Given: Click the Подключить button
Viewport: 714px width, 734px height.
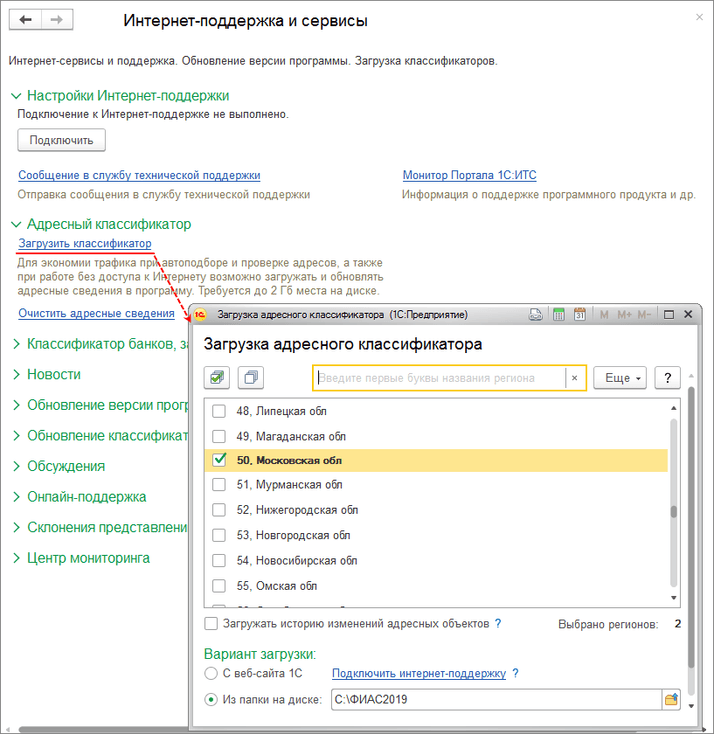Looking at the screenshot, I should point(61,140).
